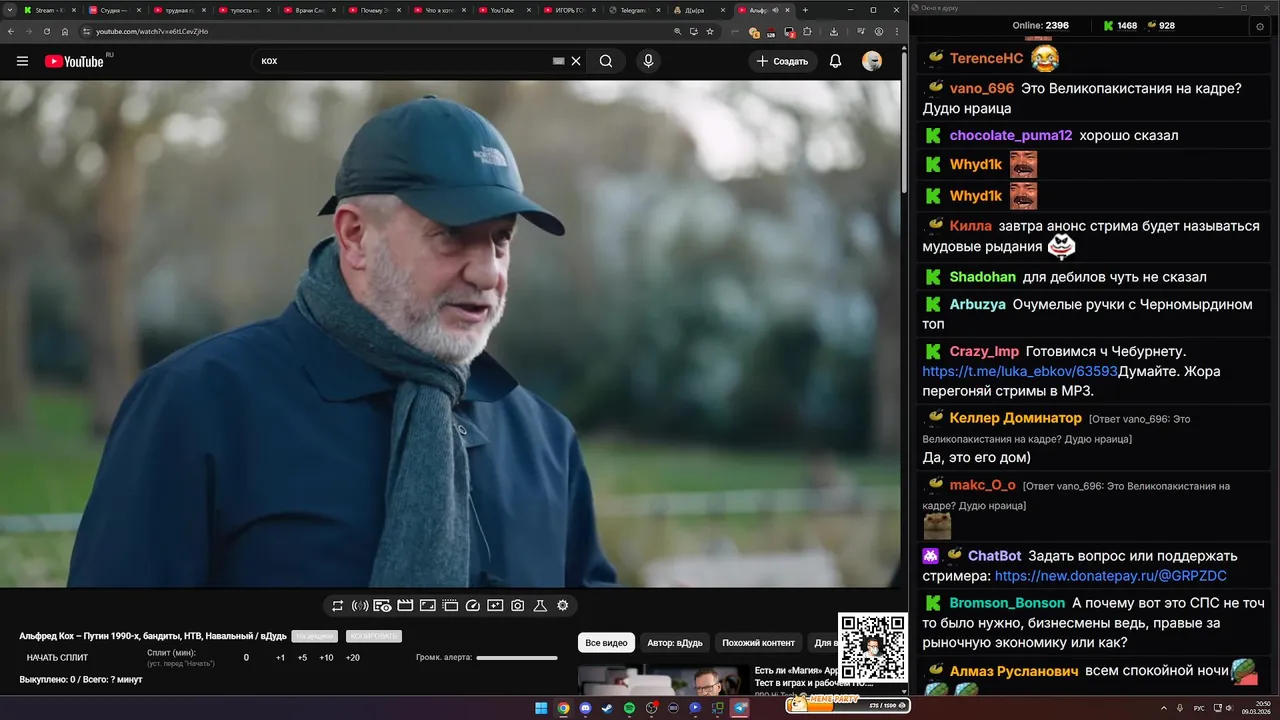Select Похожий контент filter chip
1280x720 pixels.
[x=758, y=643]
